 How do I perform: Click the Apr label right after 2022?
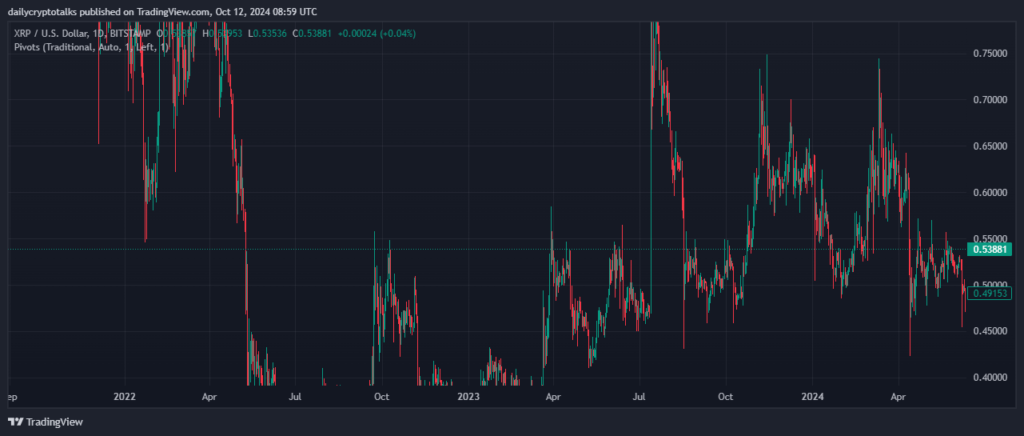(209, 396)
